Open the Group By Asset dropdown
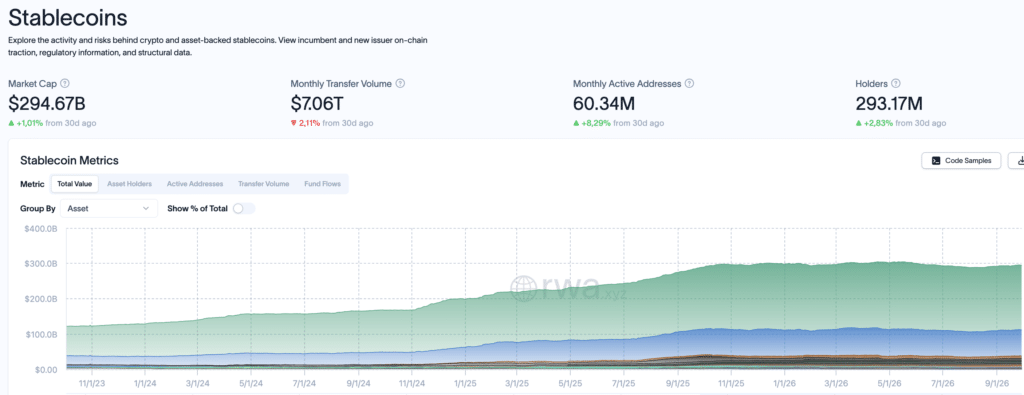 click(108, 208)
